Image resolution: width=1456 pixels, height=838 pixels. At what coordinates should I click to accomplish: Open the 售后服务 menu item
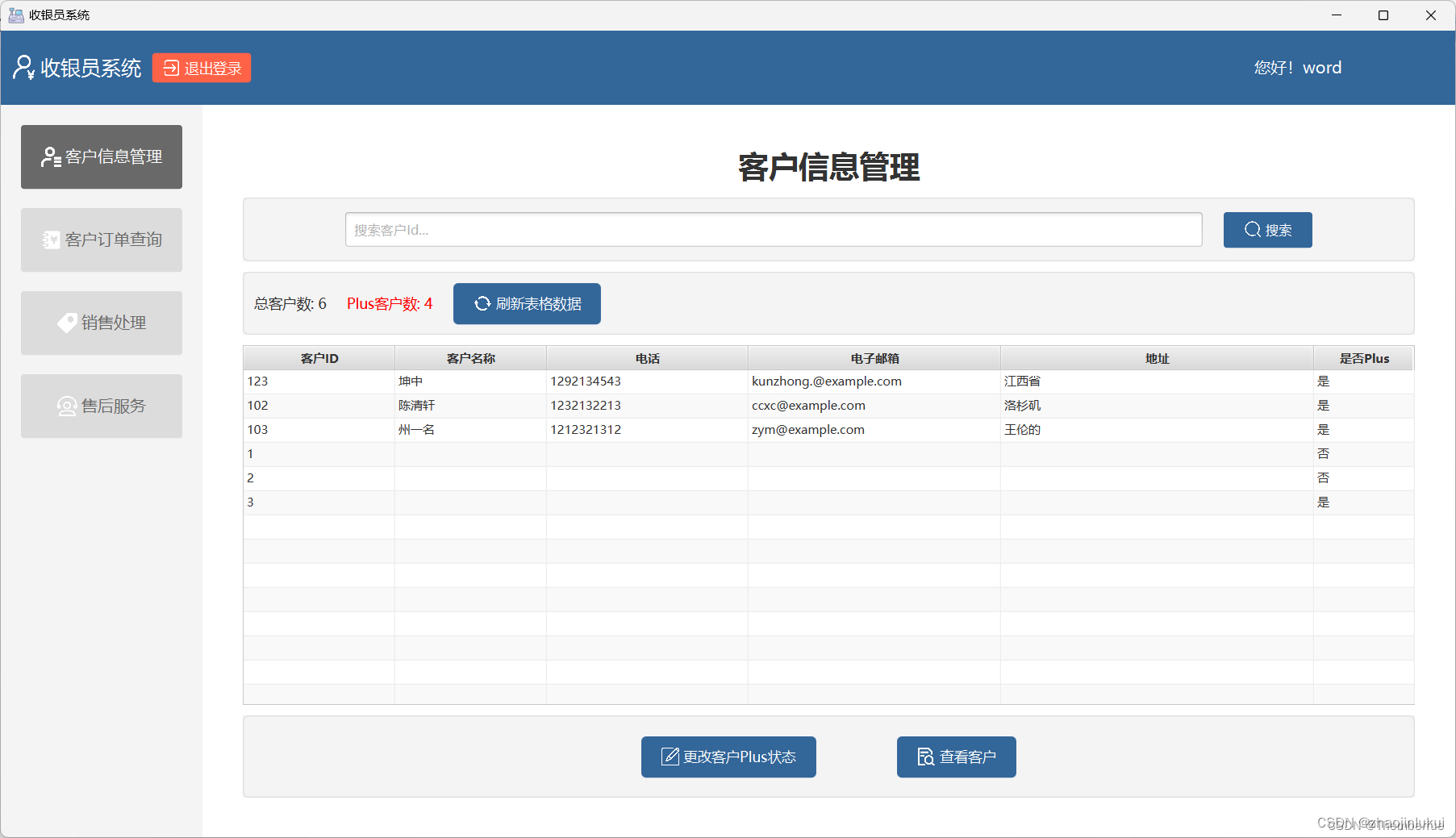click(102, 406)
